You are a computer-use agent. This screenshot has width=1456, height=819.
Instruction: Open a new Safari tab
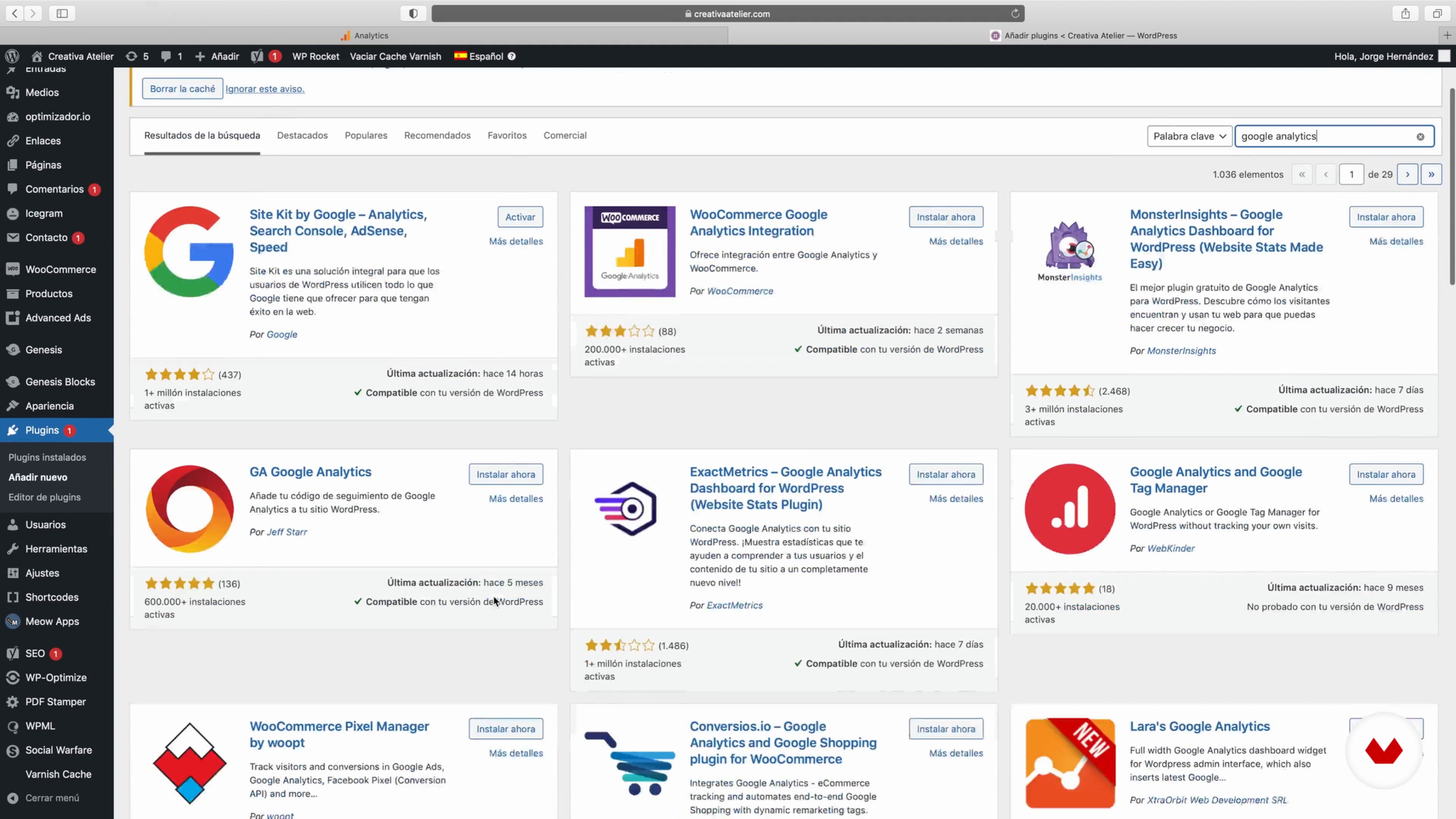tap(1447, 35)
